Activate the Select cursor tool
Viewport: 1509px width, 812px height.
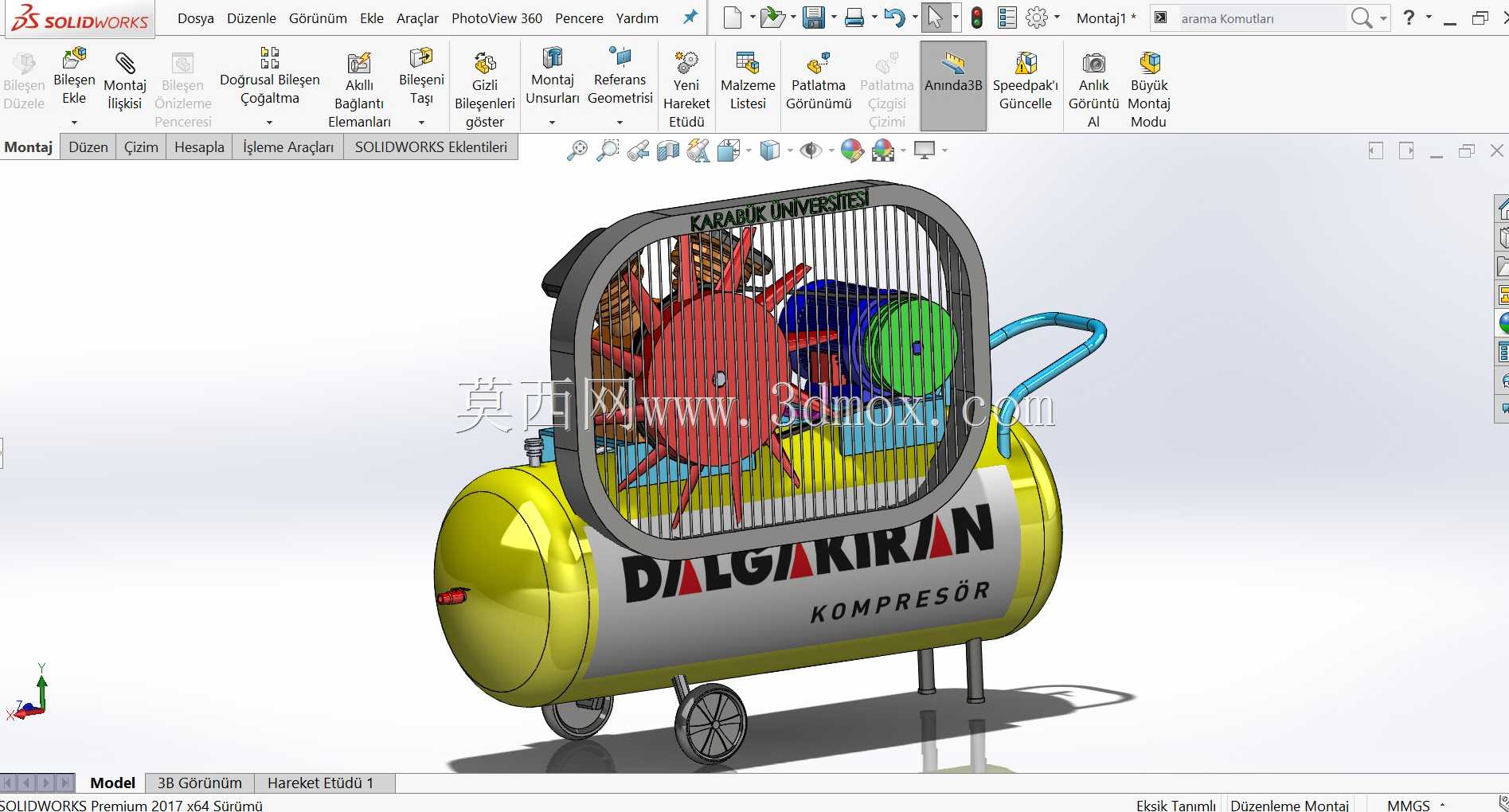935,18
